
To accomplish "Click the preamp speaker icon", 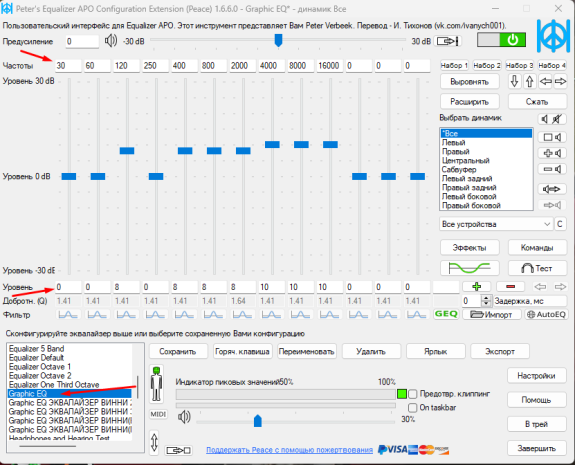I will click(111, 41).
